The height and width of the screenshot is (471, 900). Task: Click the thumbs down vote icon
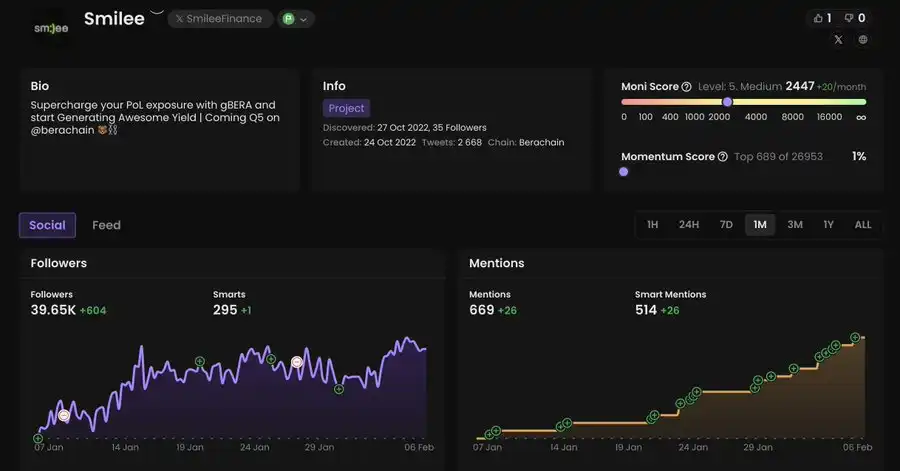[849, 18]
